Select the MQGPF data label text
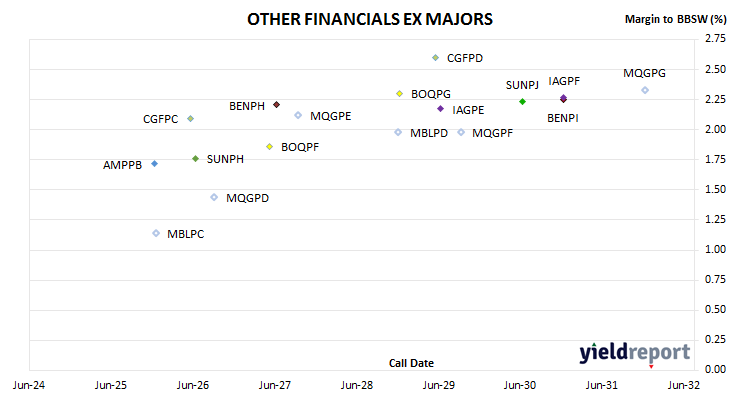This screenshot has height=399, width=730. pyautogui.click(x=493, y=134)
